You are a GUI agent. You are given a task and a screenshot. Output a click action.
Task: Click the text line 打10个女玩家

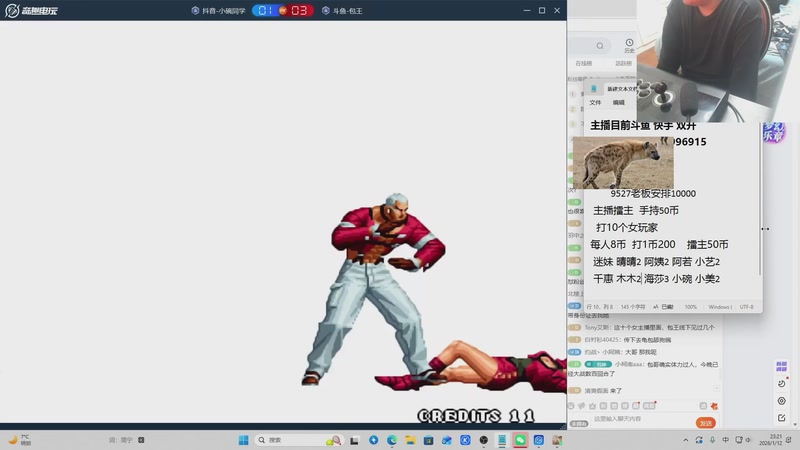click(x=627, y=228)
